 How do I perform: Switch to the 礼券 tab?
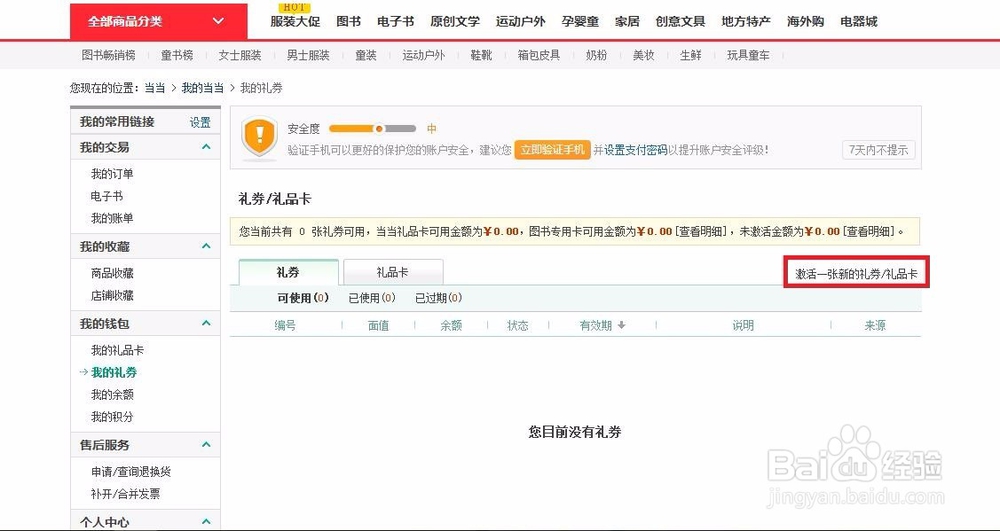[288, 272]
